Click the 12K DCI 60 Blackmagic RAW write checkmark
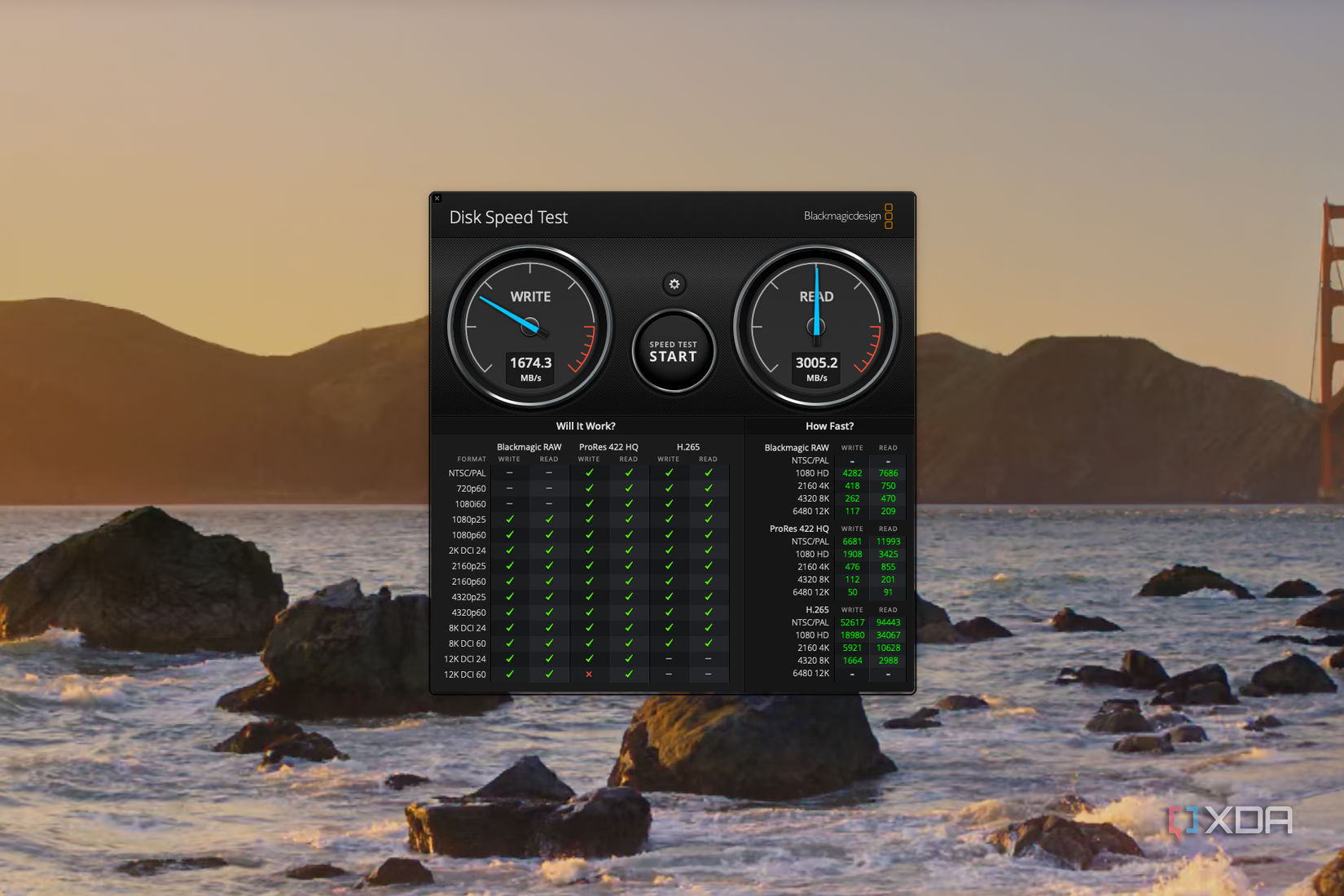The image size is (1344, 896). 510,674
